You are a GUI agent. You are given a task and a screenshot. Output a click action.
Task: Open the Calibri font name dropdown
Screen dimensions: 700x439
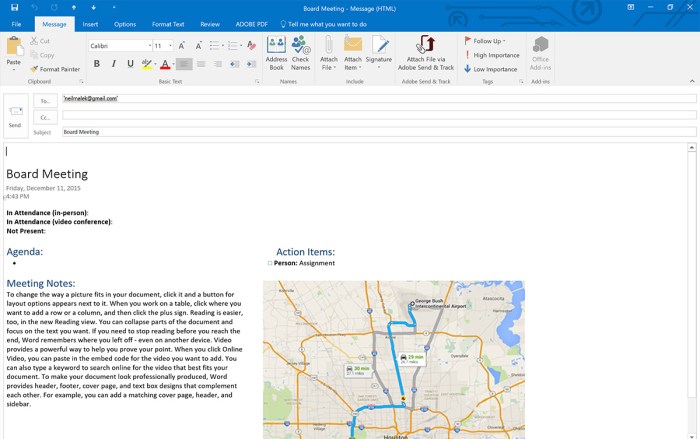(150, 46)
